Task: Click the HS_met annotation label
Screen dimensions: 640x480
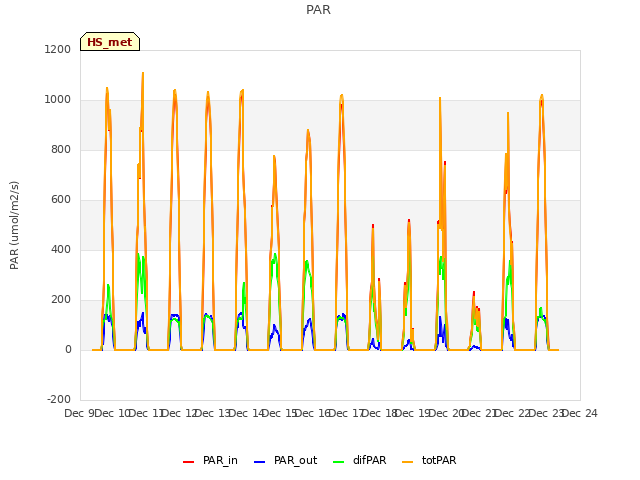Action: click(110, 42)
